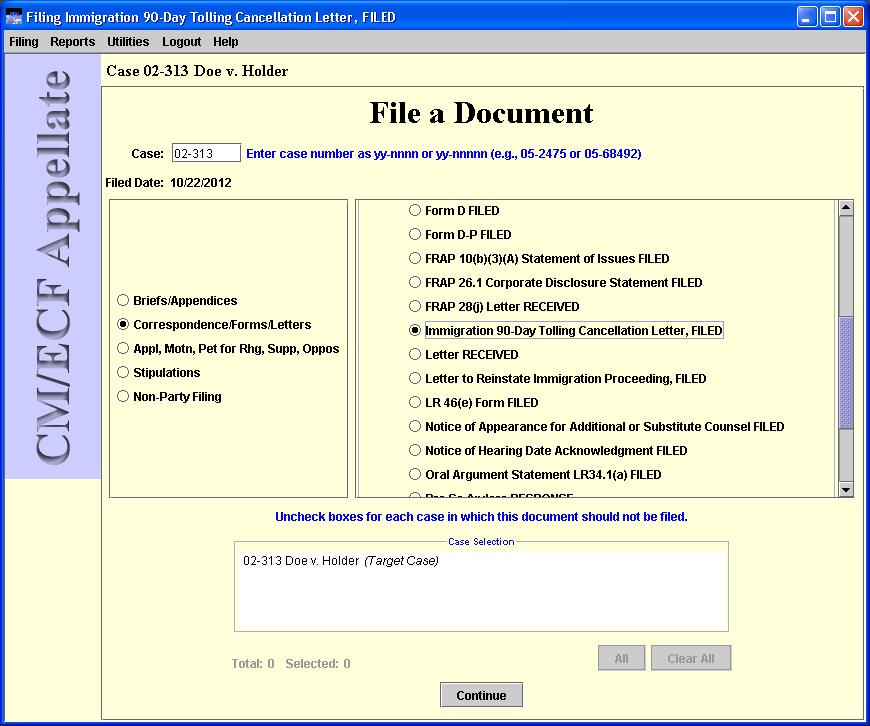Select Correspondence/Forms/Letters category
This screenshot has height=726, width=870.
(x=214, y=324)
